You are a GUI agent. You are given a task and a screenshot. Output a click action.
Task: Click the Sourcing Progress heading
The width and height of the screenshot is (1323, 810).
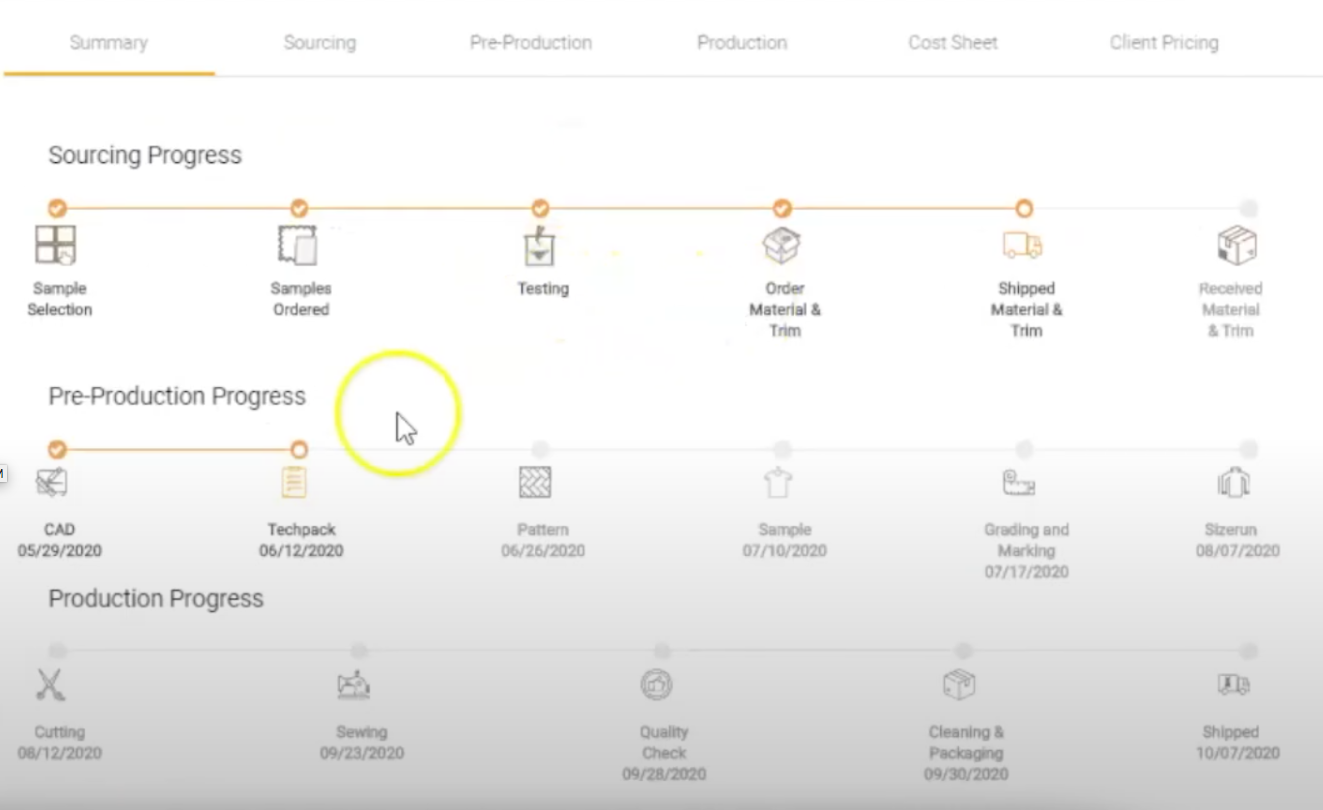pyautogui.click(x=145, y=156)
